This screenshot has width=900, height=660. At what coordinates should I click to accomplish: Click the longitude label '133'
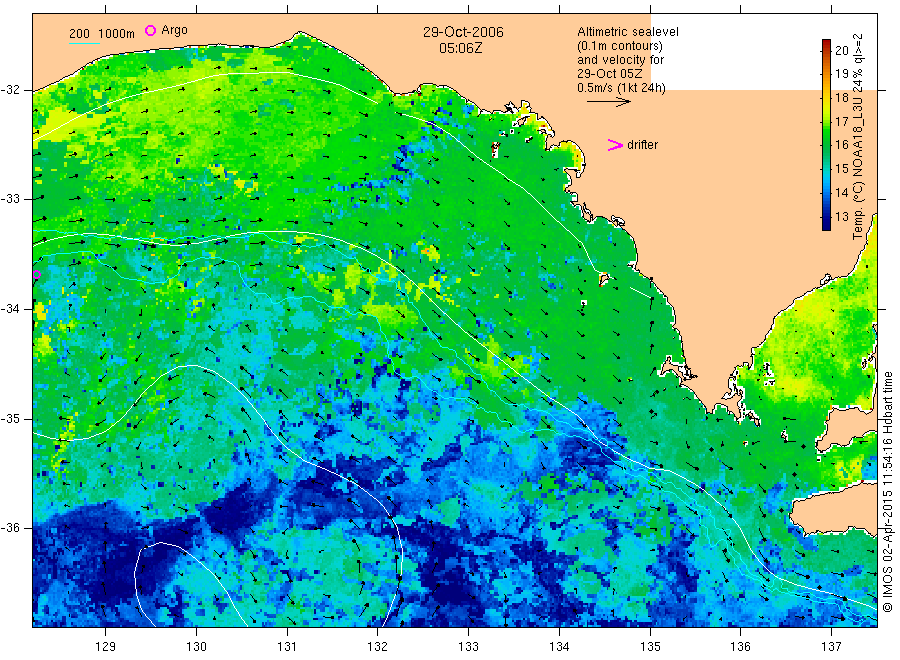coord(468,646)
